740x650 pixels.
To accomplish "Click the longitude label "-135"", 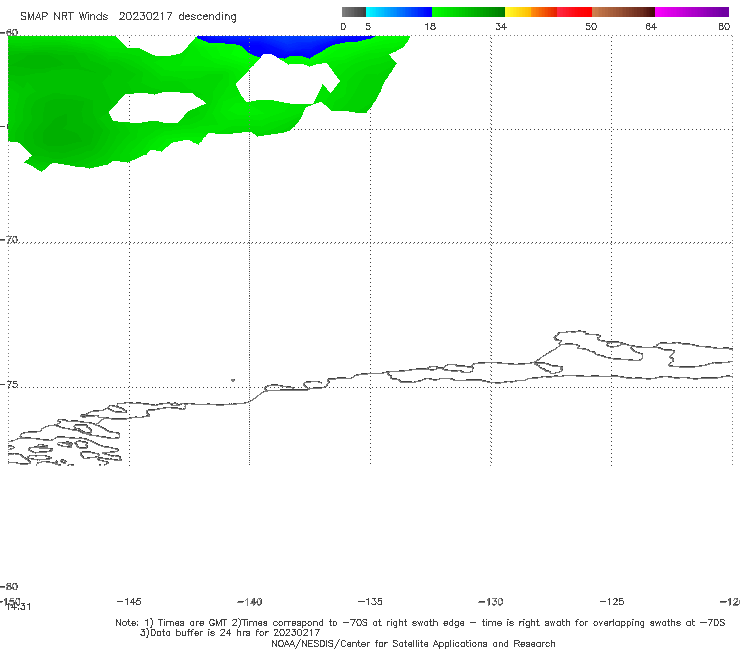I will coord(370,601).
